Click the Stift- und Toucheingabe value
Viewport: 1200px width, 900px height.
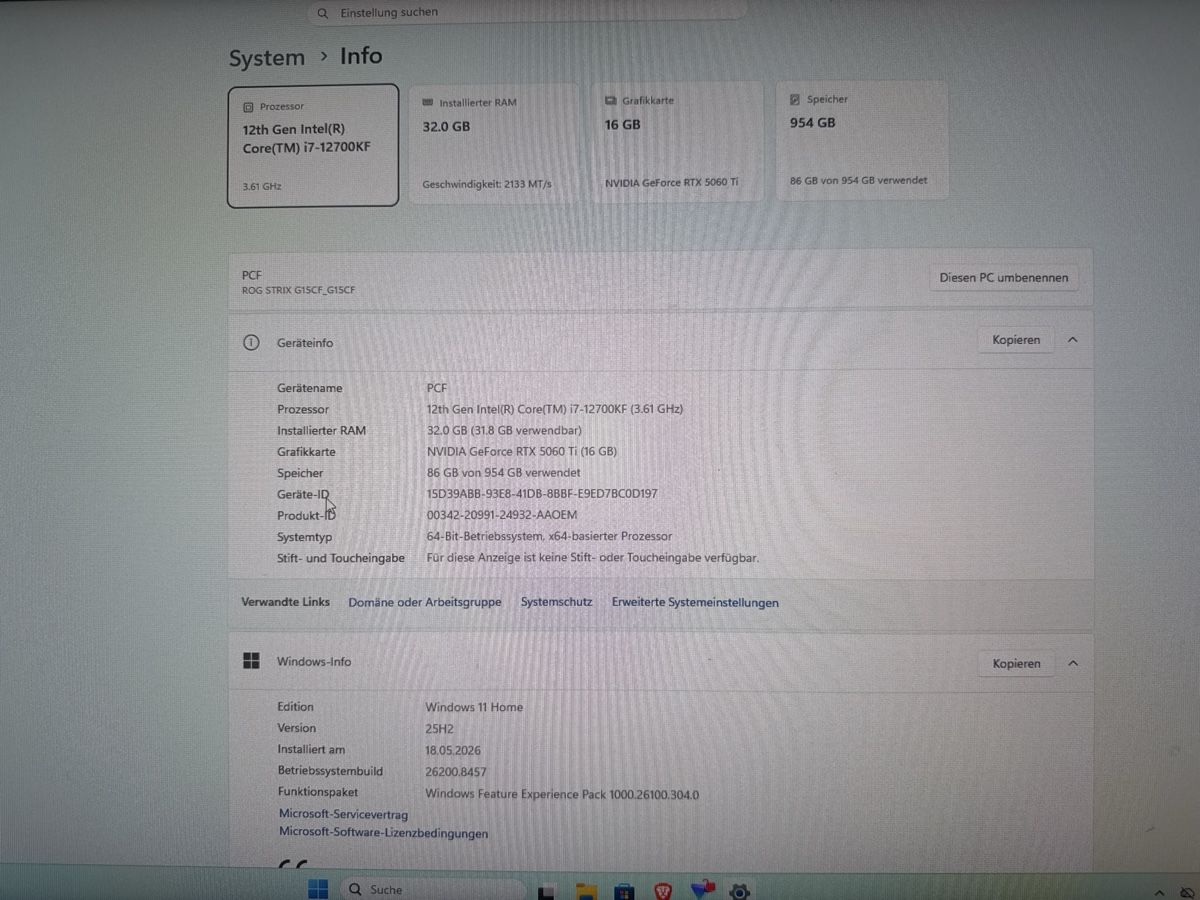click(592, 558)
